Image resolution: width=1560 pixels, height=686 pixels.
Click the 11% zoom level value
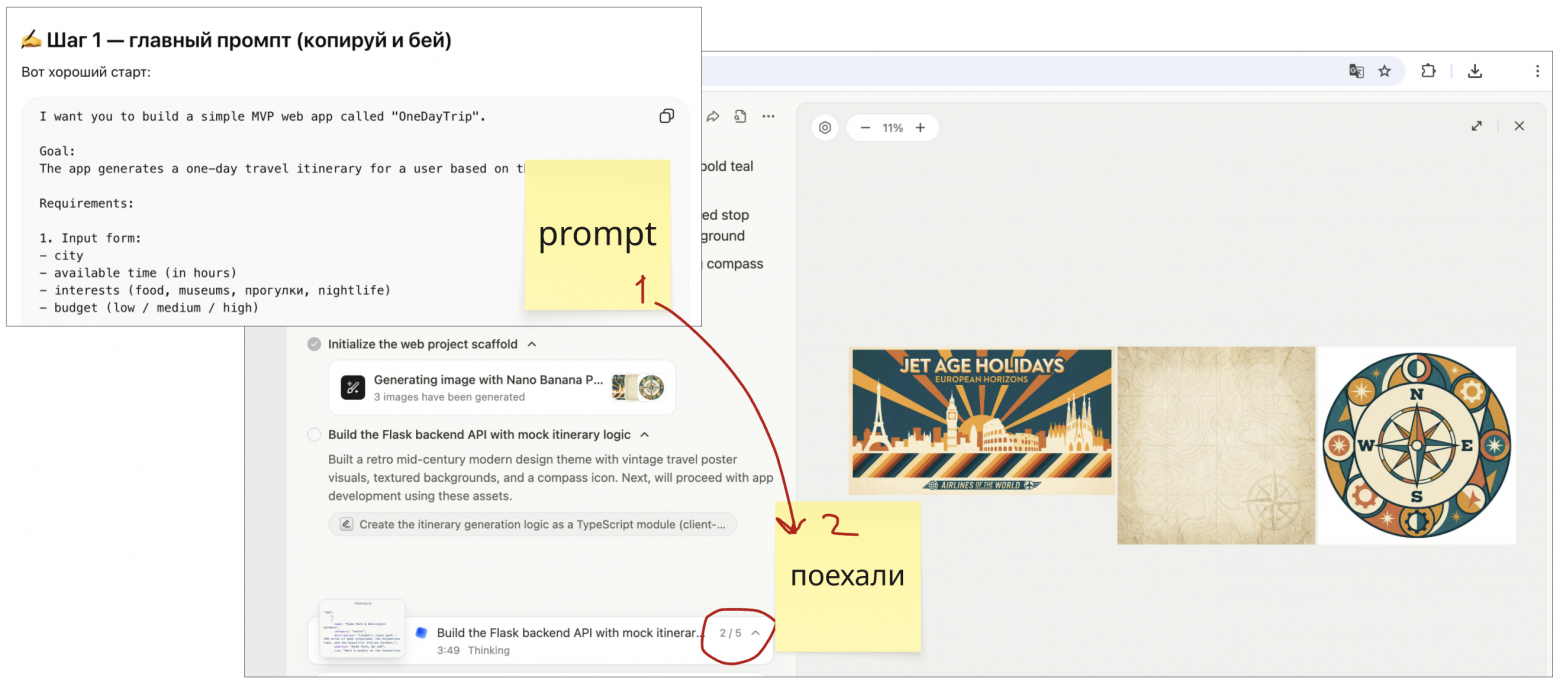pos(892,128)
